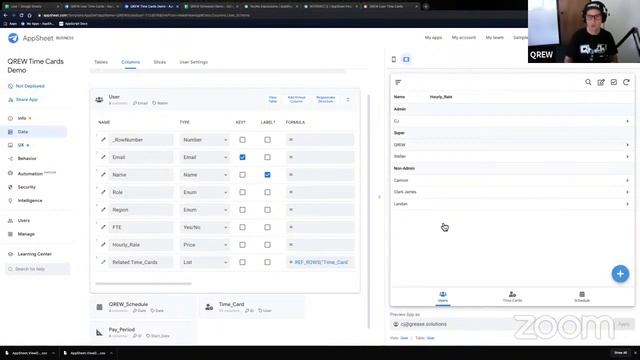Click the preview search icon

point(588,82)
